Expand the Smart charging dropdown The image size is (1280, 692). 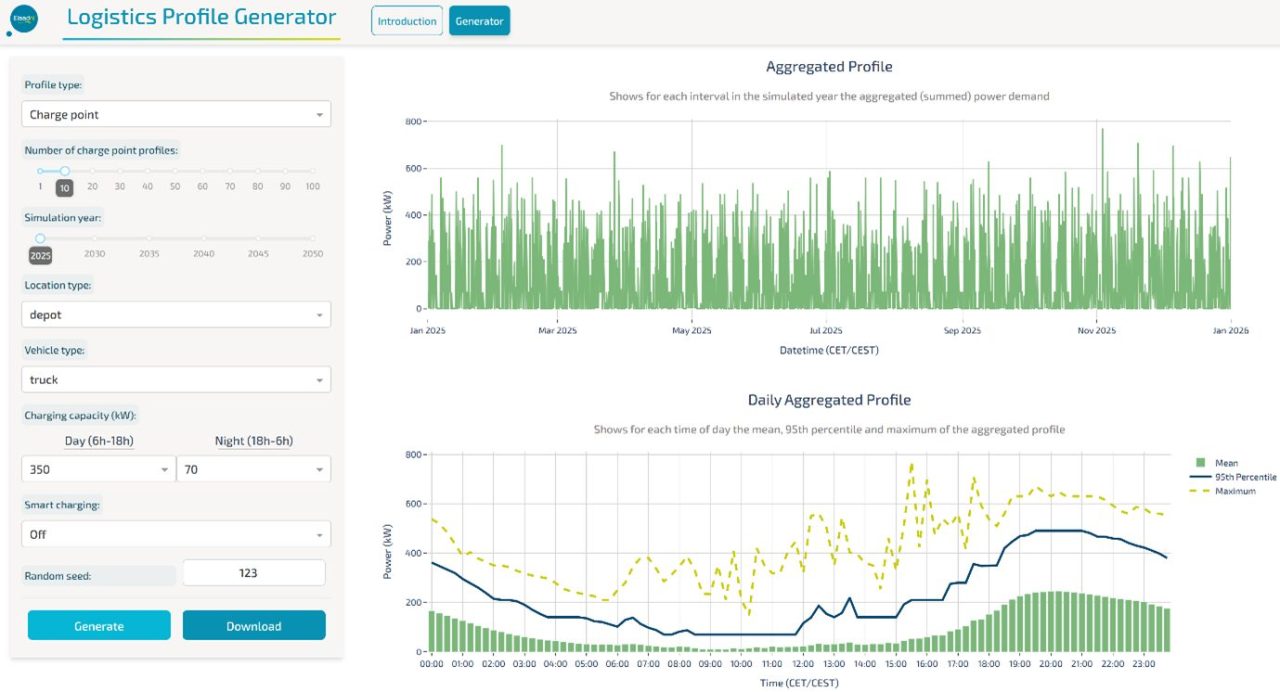pyautogui.click(x=176, y=534)
